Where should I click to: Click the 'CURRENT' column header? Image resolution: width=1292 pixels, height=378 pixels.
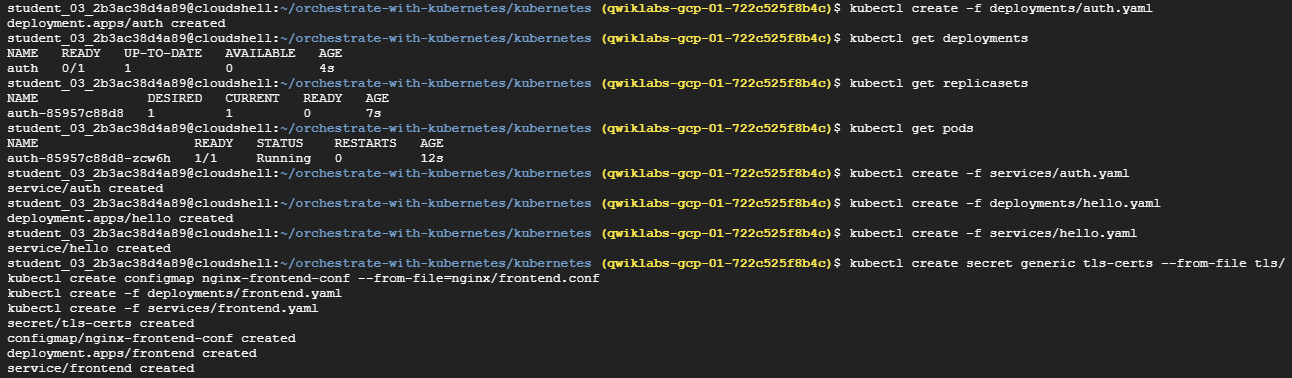pyautogui.click(x=252, y=98)
